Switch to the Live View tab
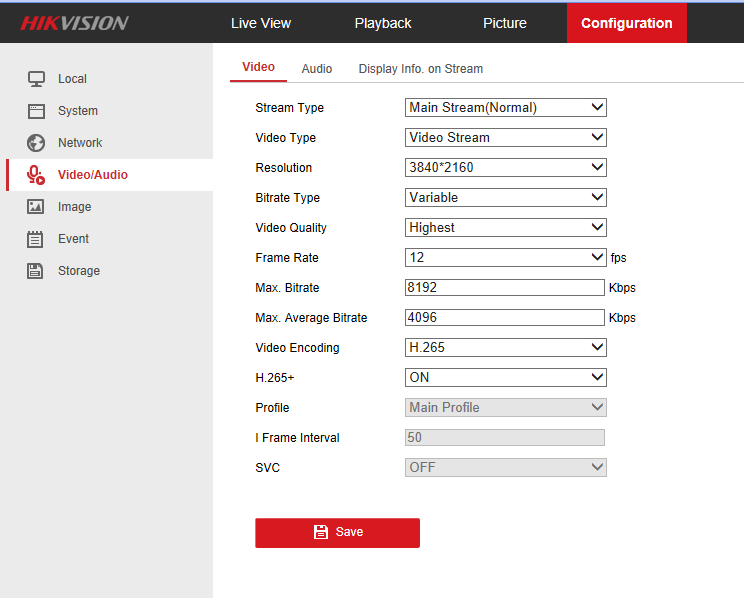The image size is (744, 598). point(261,23)
